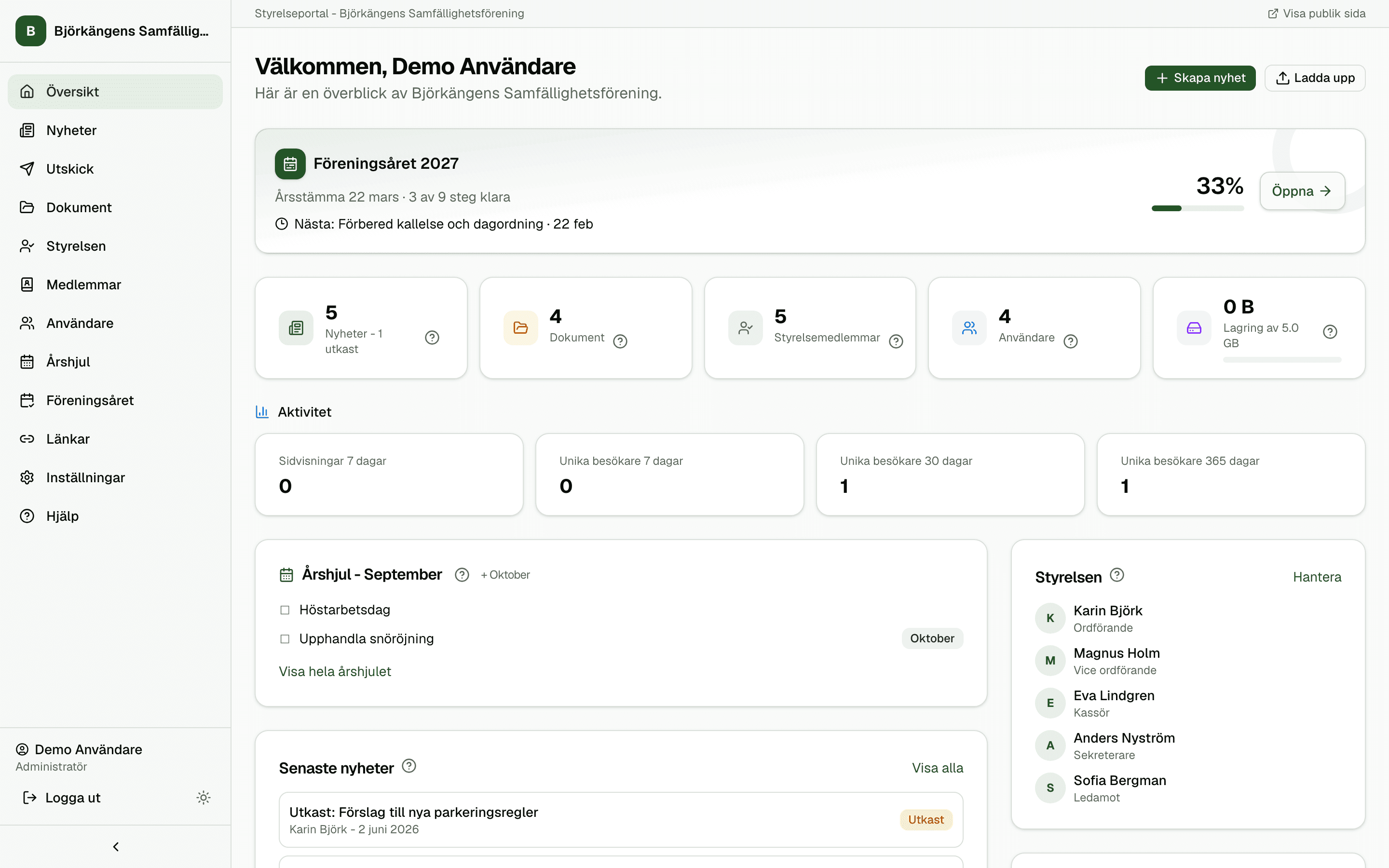Open Årshjul in the sidebar
The width and height of the screenshot is (1389, 868).
tap(115, 362)
